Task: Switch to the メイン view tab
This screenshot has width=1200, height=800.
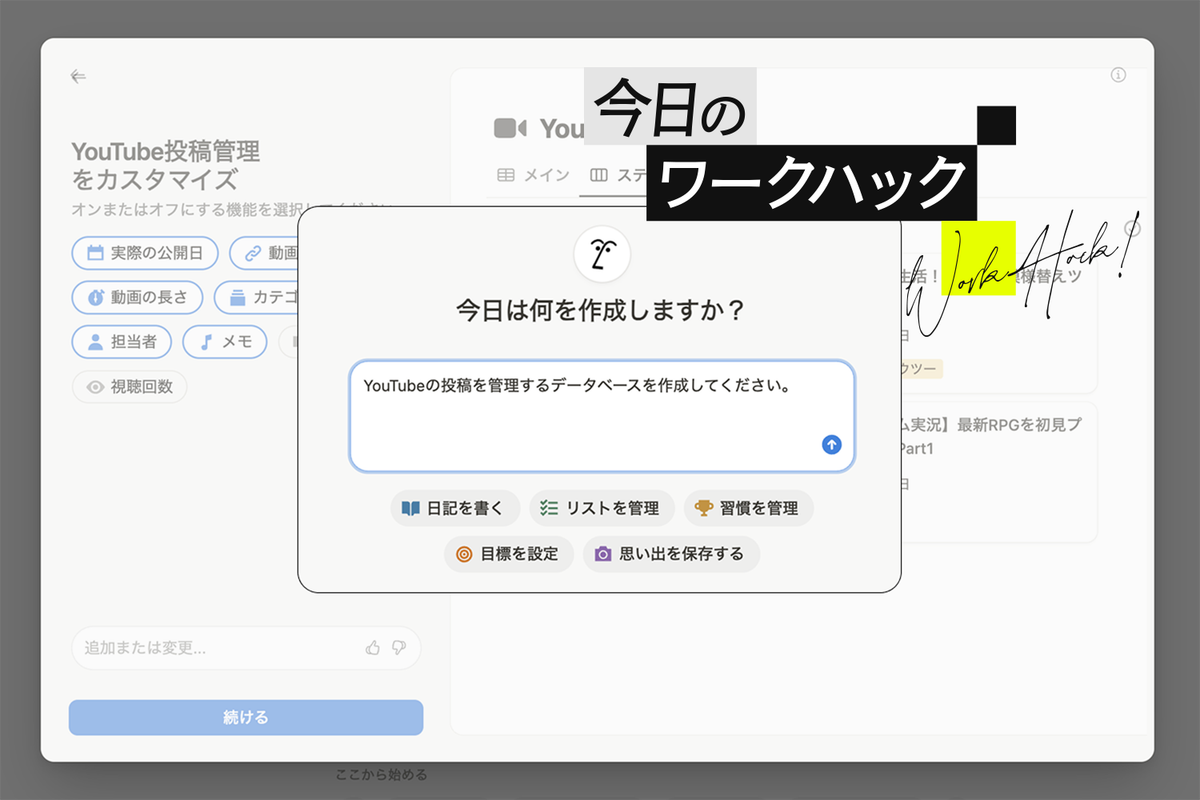Action: tap(533, 175)
